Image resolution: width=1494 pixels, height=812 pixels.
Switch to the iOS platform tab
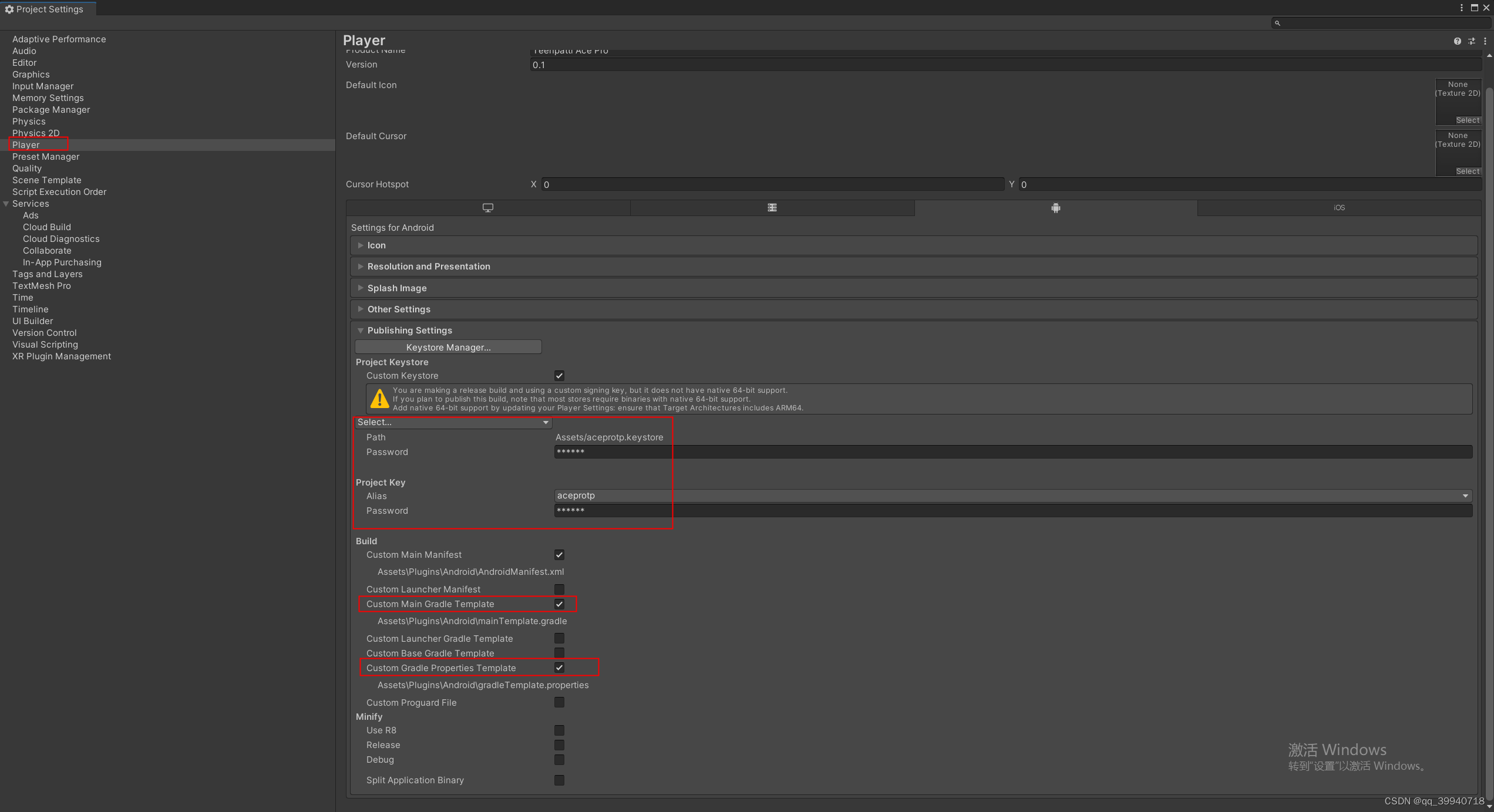point(1339,208)
